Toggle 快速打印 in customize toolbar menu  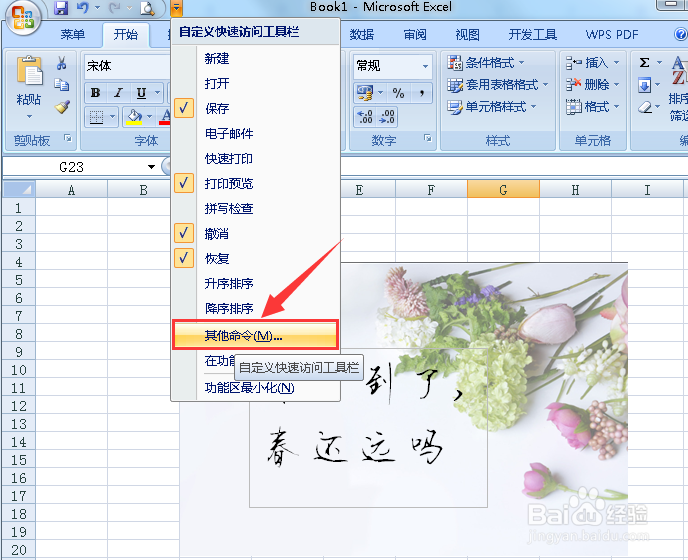(255, 158)
